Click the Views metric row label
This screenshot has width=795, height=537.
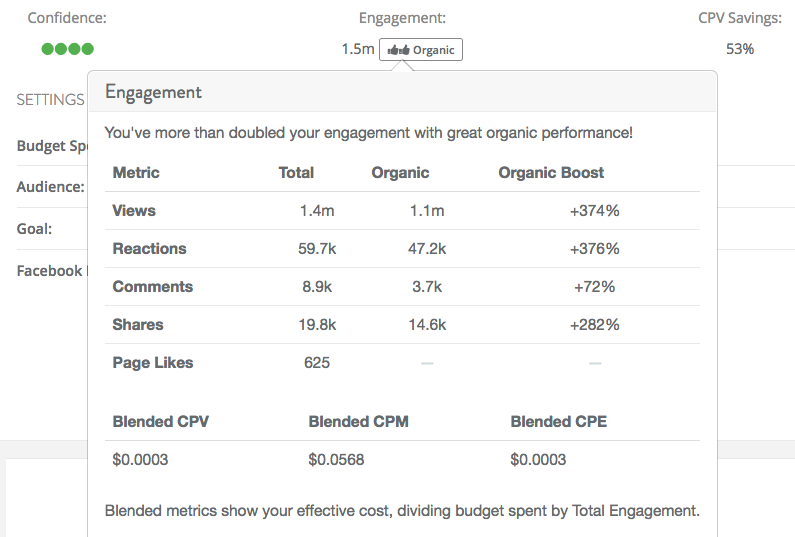[x=134, y=210]
